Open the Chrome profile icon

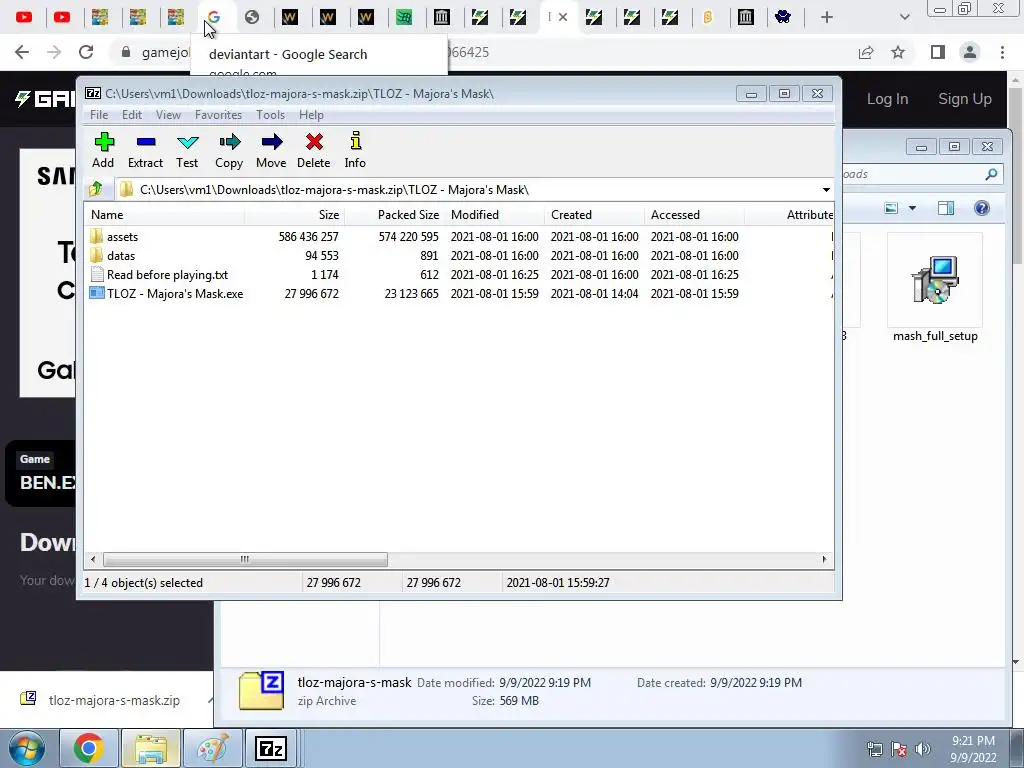click(x=970, y=52)
